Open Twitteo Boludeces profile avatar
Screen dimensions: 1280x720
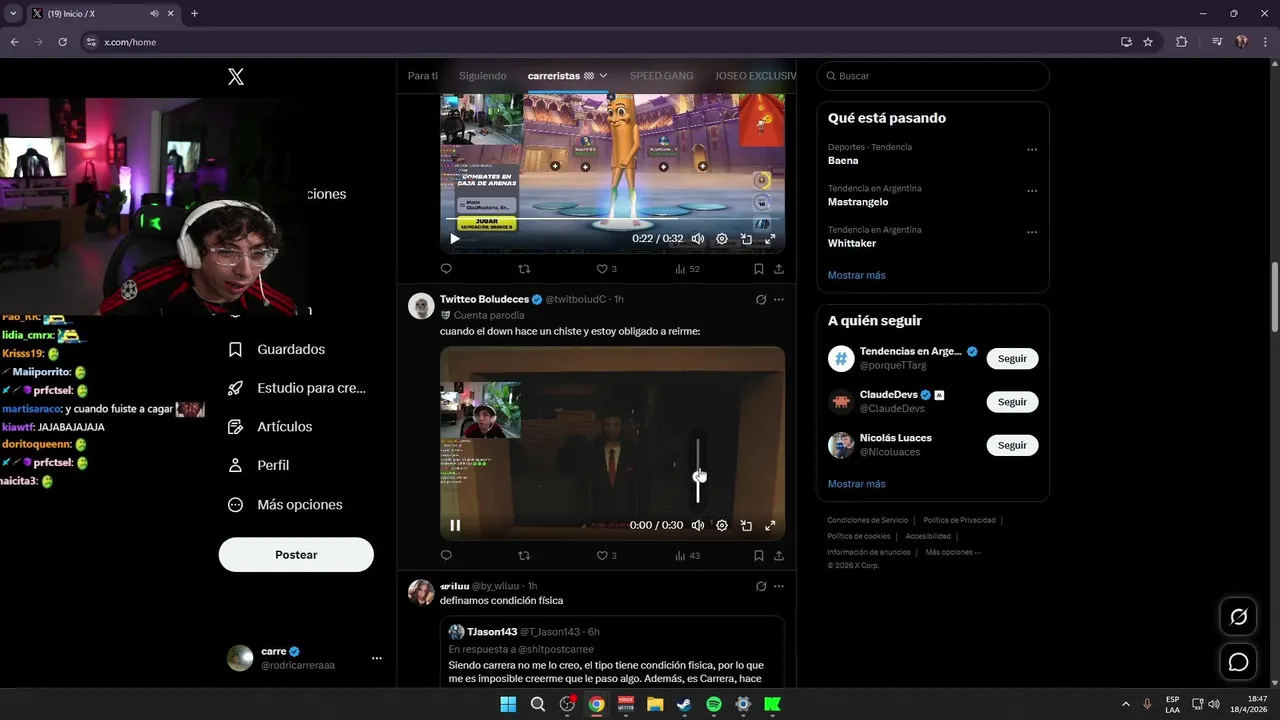pos(421,306)
